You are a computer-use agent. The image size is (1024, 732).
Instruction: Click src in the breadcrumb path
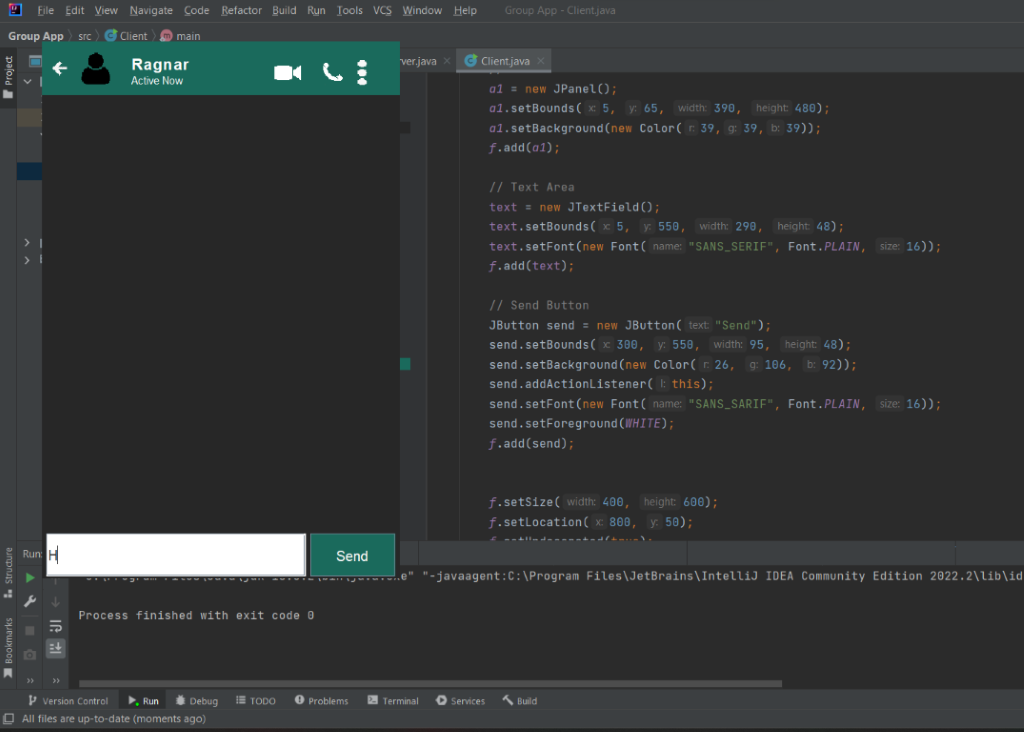85,36
